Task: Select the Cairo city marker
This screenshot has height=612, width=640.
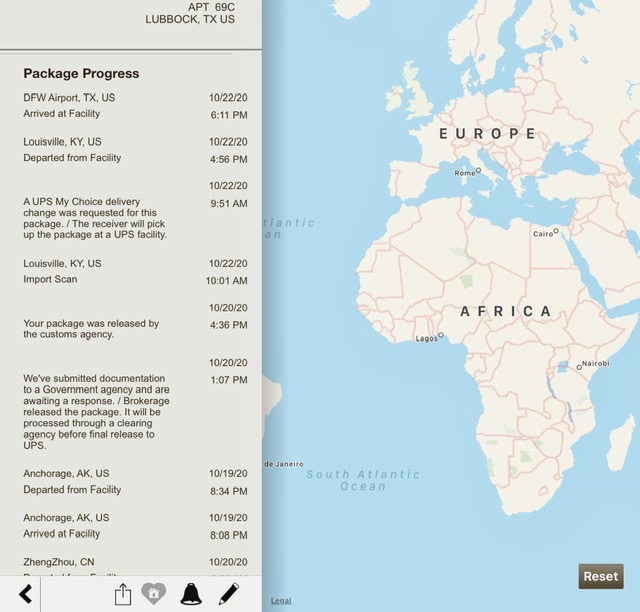Action: (556, 231)
